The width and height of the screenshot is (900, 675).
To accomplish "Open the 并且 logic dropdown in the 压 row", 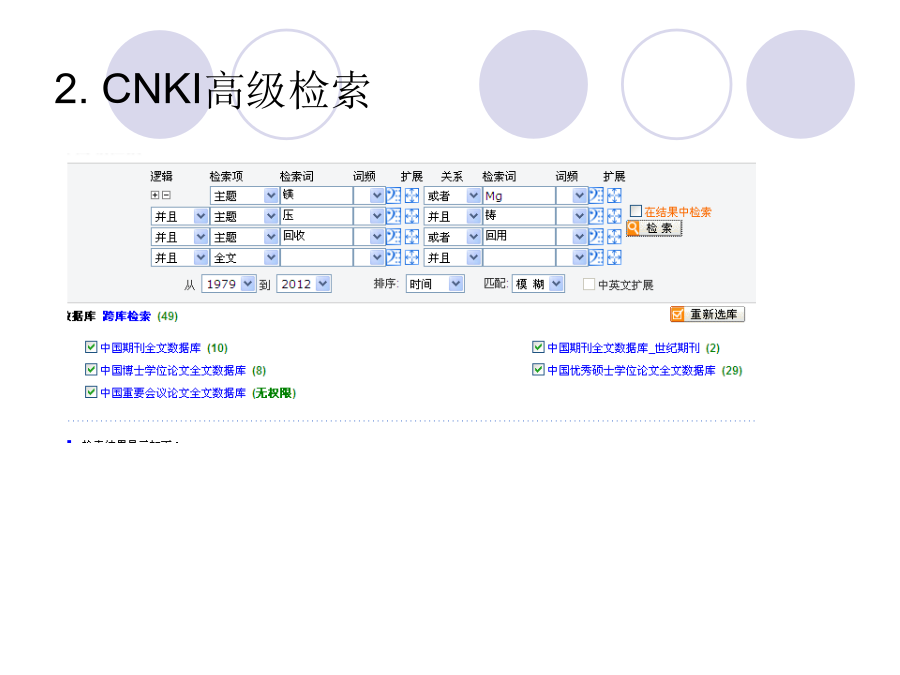I will pyautogui.click(x=179, y=216).
